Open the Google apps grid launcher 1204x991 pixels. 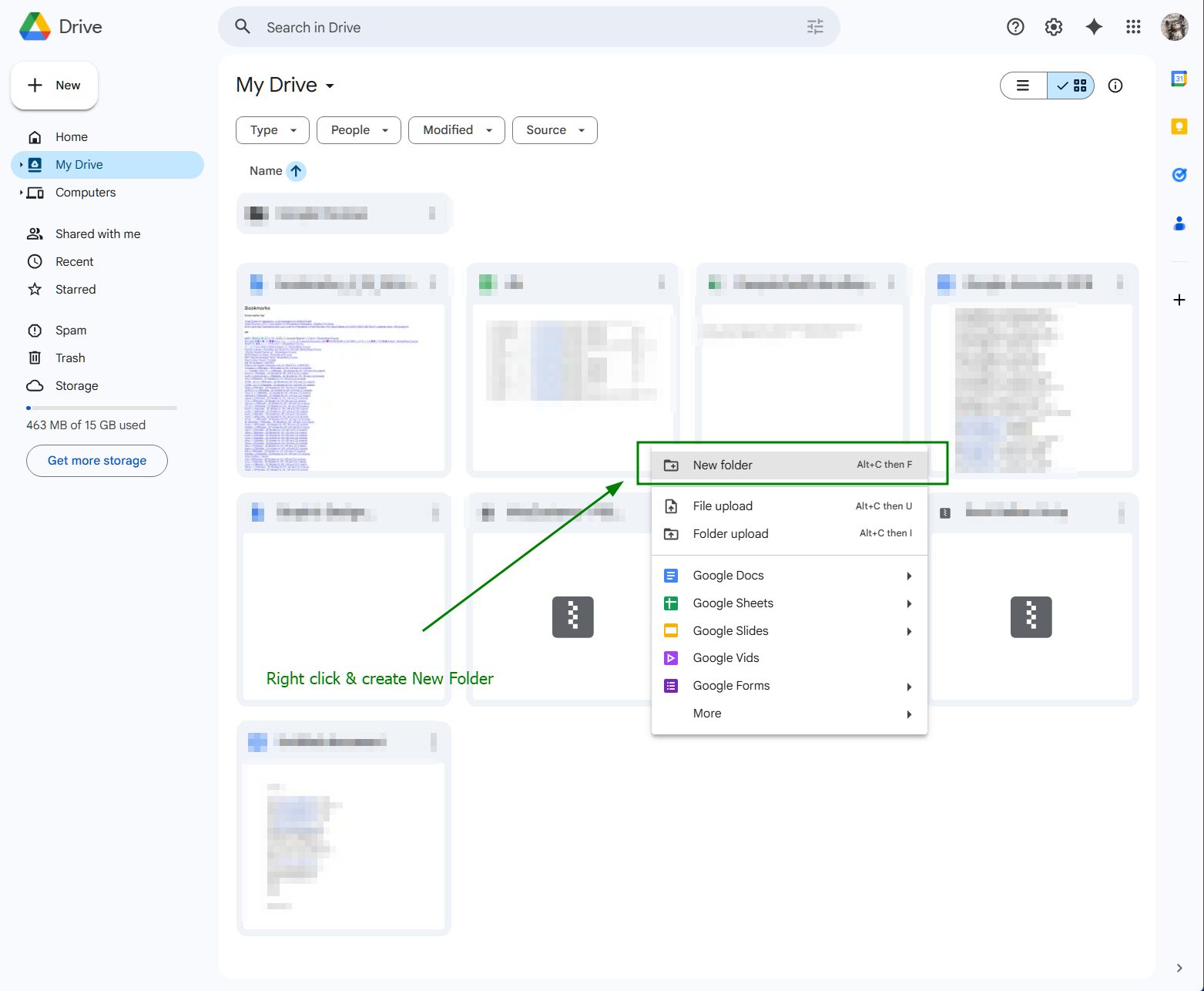[1133, 27]
